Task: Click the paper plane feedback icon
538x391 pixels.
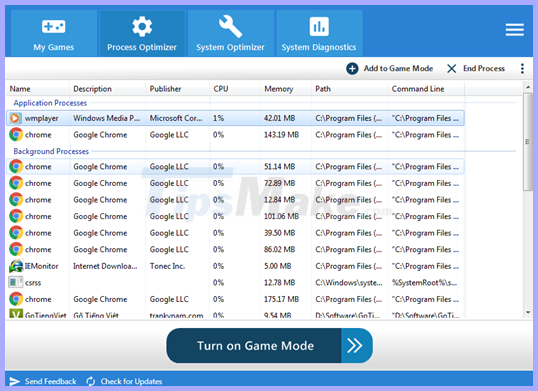Action: (15, 381)
